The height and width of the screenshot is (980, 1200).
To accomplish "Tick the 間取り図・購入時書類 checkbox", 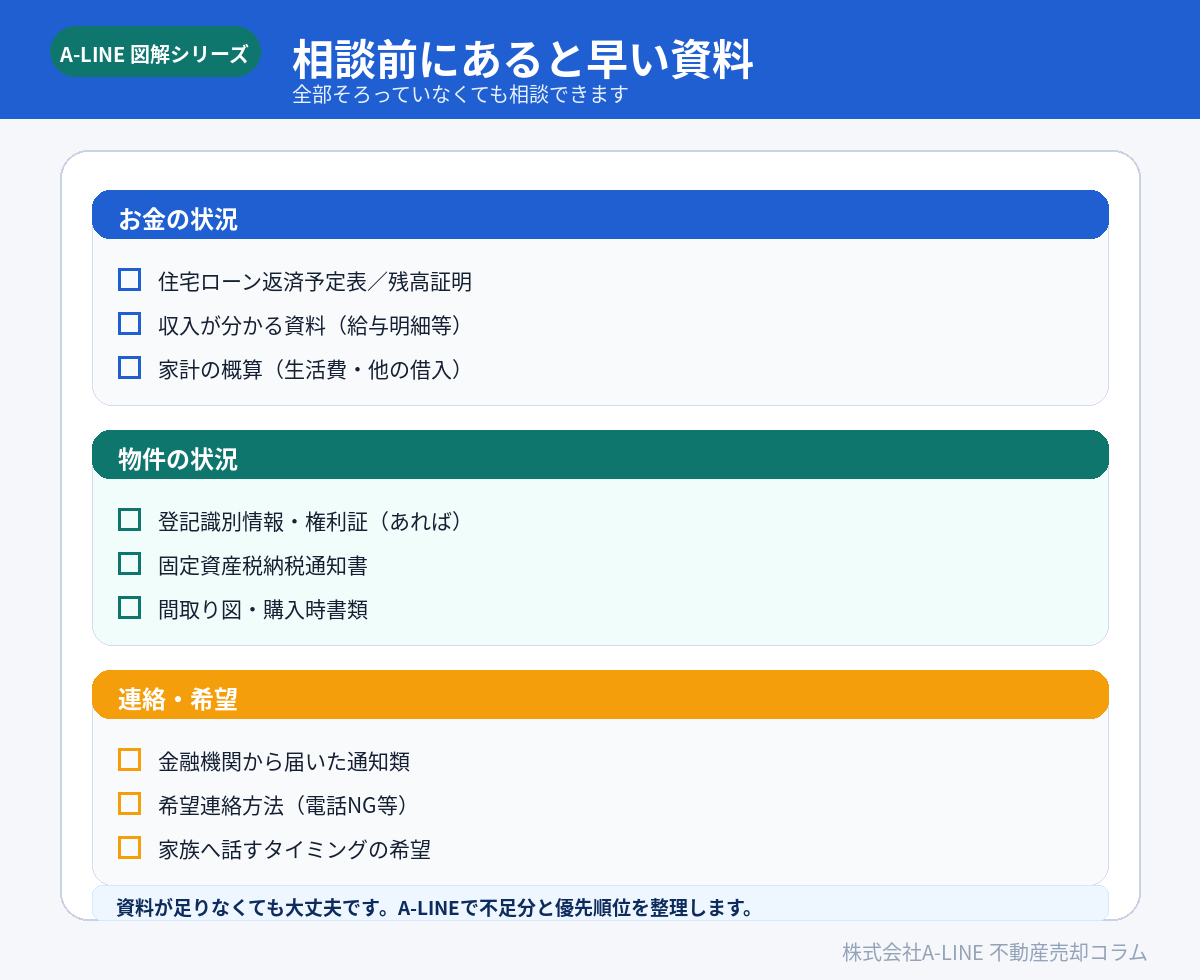I will click(129, 607).
